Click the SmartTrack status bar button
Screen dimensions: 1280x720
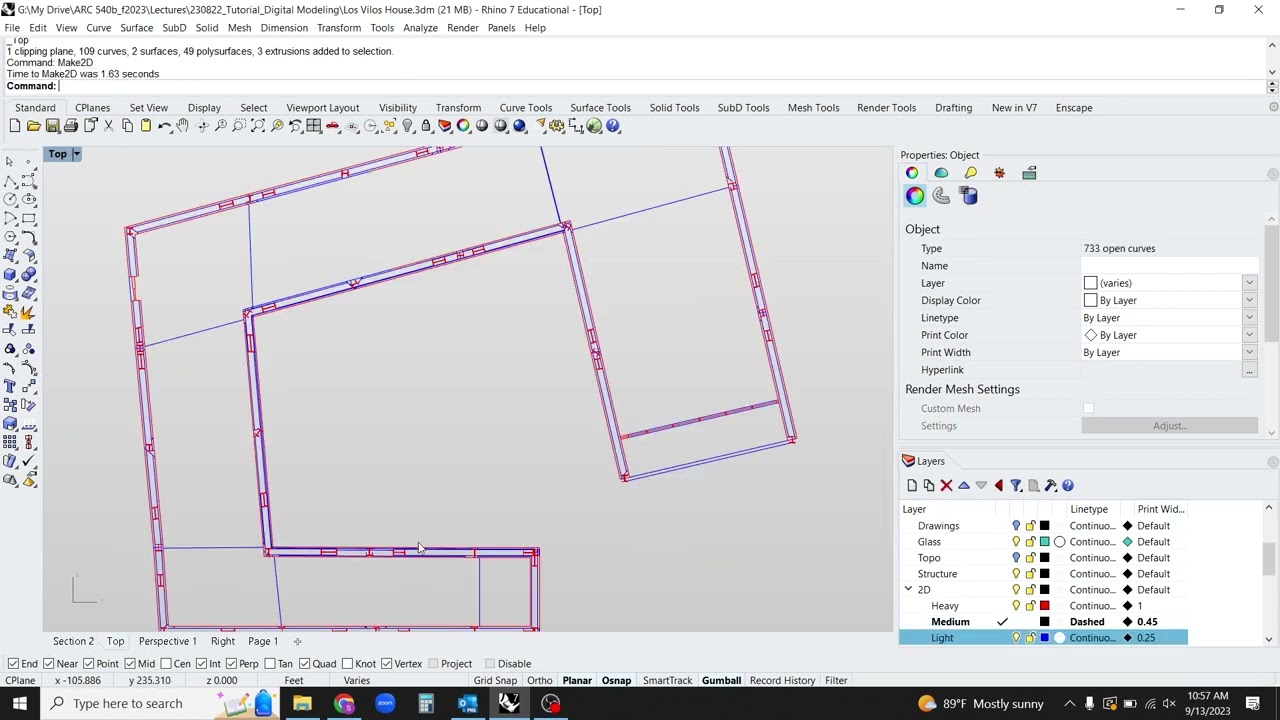667,681
